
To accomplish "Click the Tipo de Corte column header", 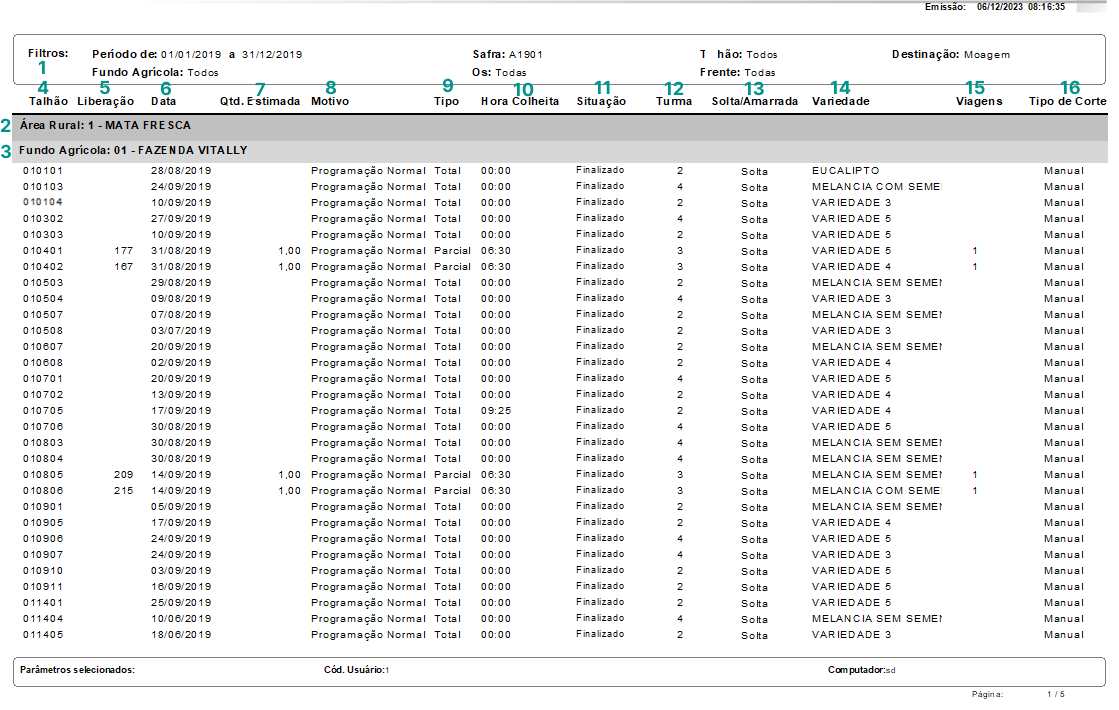I will [x=1068, y=101].
